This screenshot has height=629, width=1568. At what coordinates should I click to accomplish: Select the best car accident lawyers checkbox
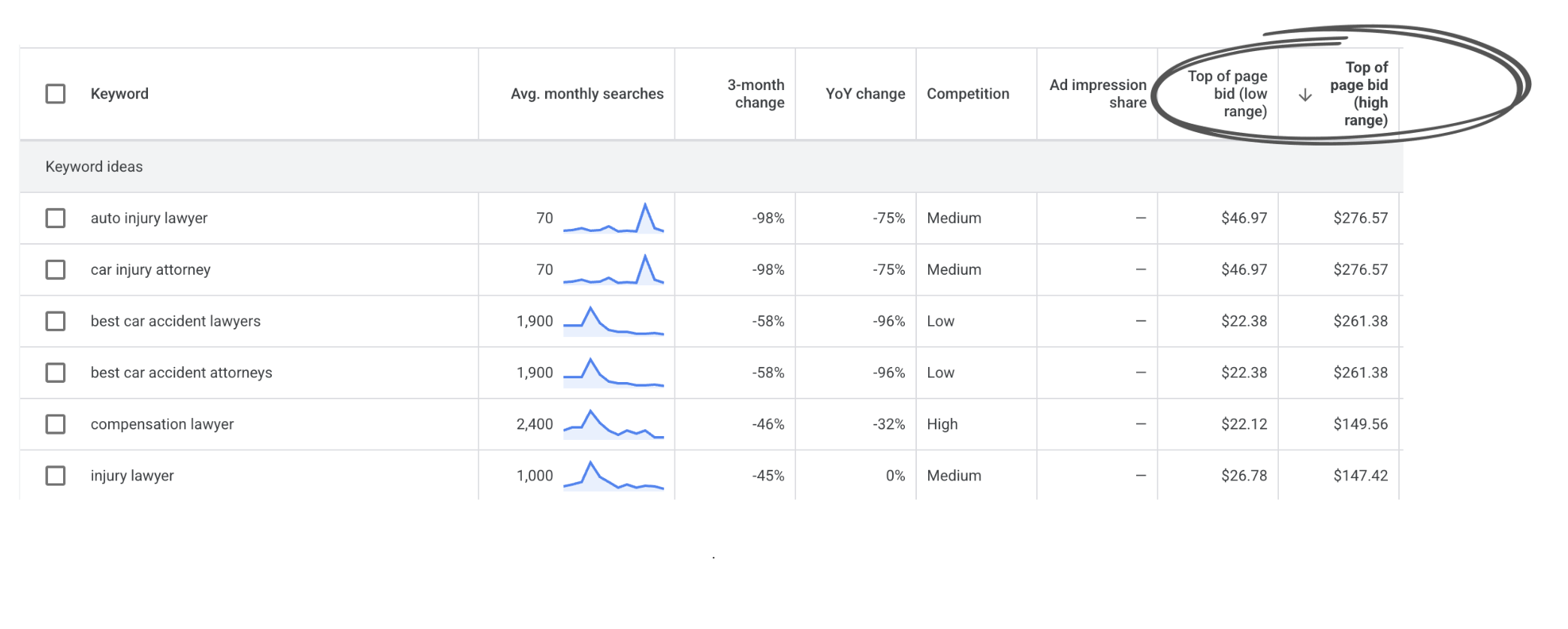(56, 321)
